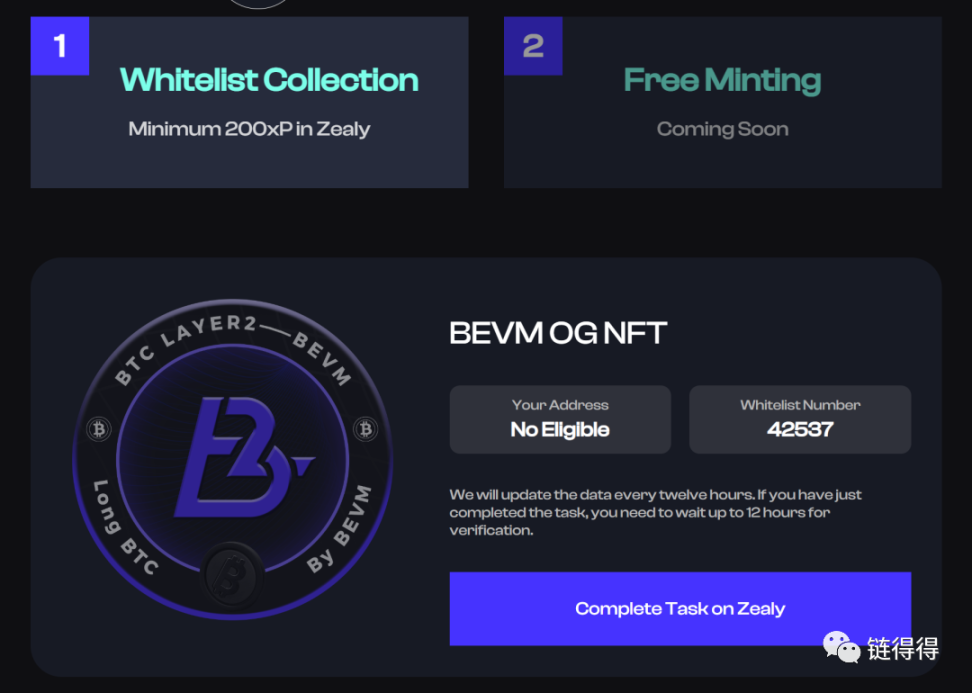Image resolution: width=972 pixels, height=693 pixels.
Task: Click the BEVM OG NFT heading
Action: pyautogui.click(x=558, y=333)
